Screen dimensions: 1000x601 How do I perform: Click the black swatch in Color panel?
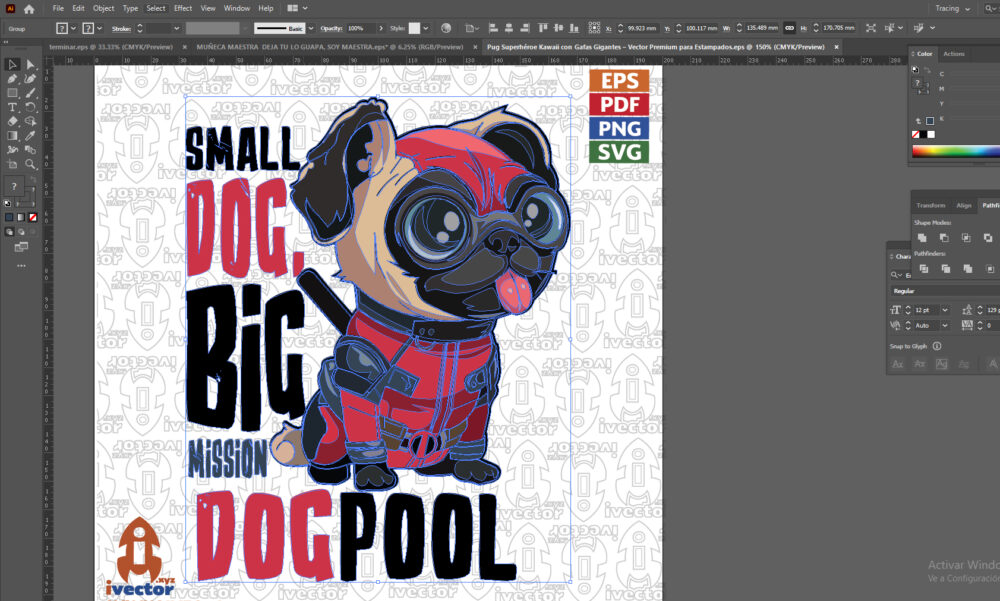tap(923, 135)
